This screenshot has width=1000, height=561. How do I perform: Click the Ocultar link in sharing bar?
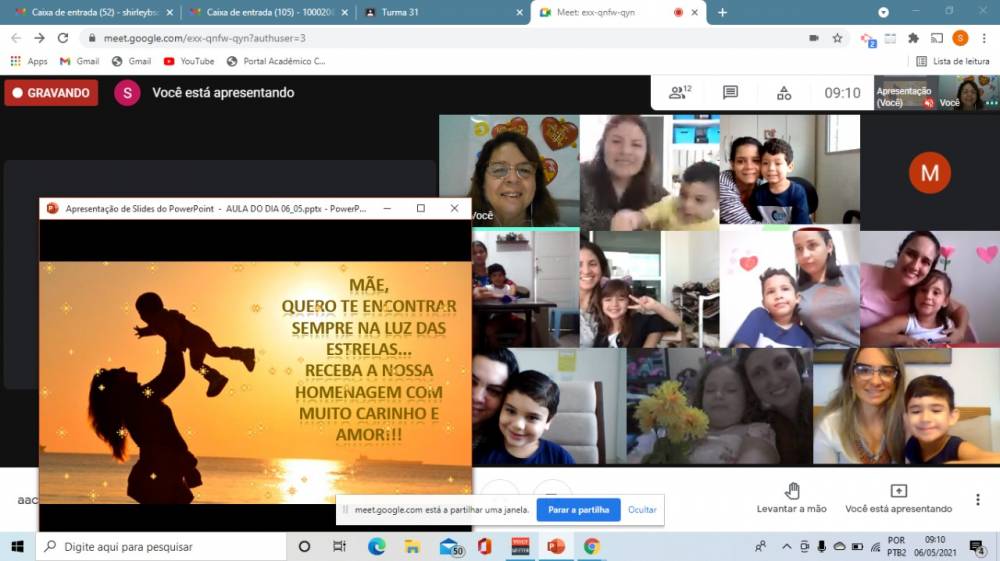coord(642,510)
